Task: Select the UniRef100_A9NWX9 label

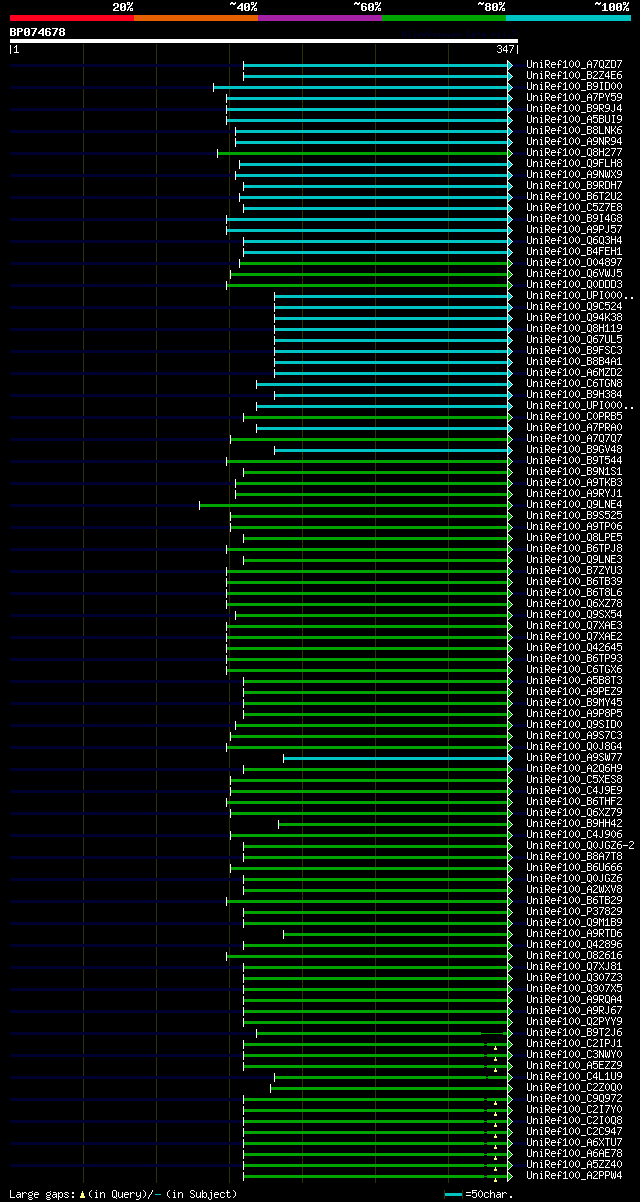Action: [574, 174]
